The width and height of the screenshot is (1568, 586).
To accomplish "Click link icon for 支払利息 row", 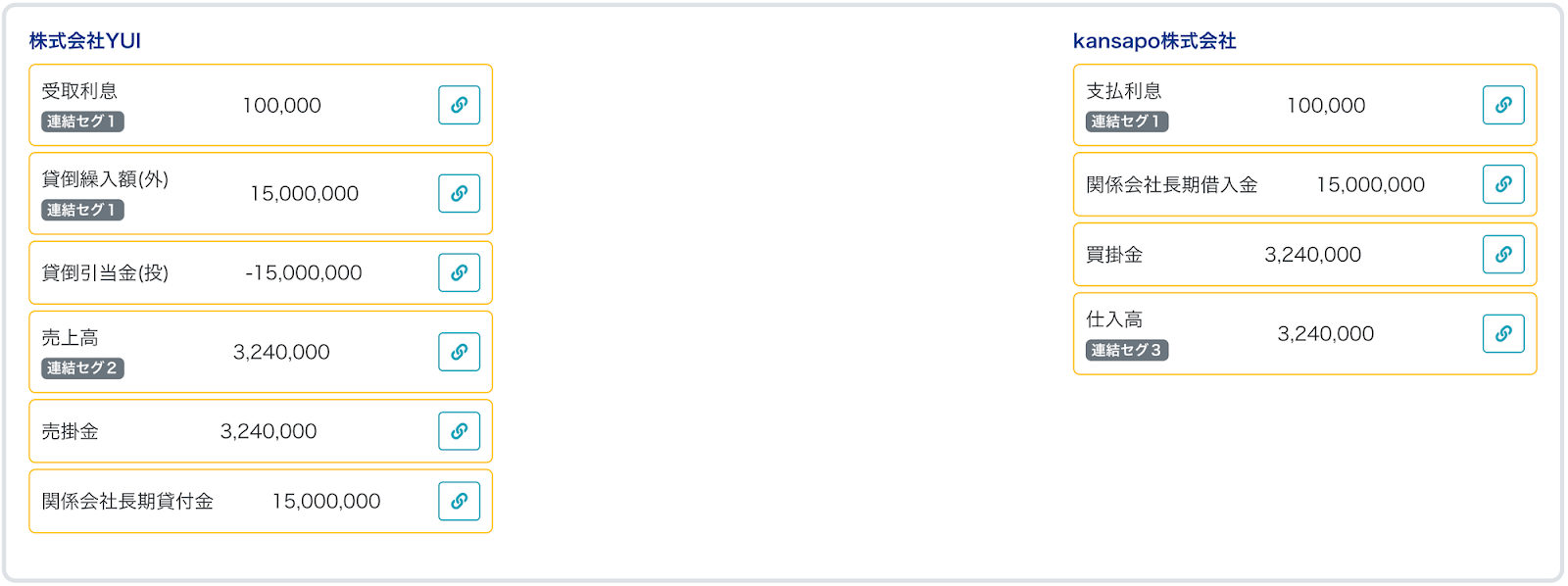I will coord(1503,105).
